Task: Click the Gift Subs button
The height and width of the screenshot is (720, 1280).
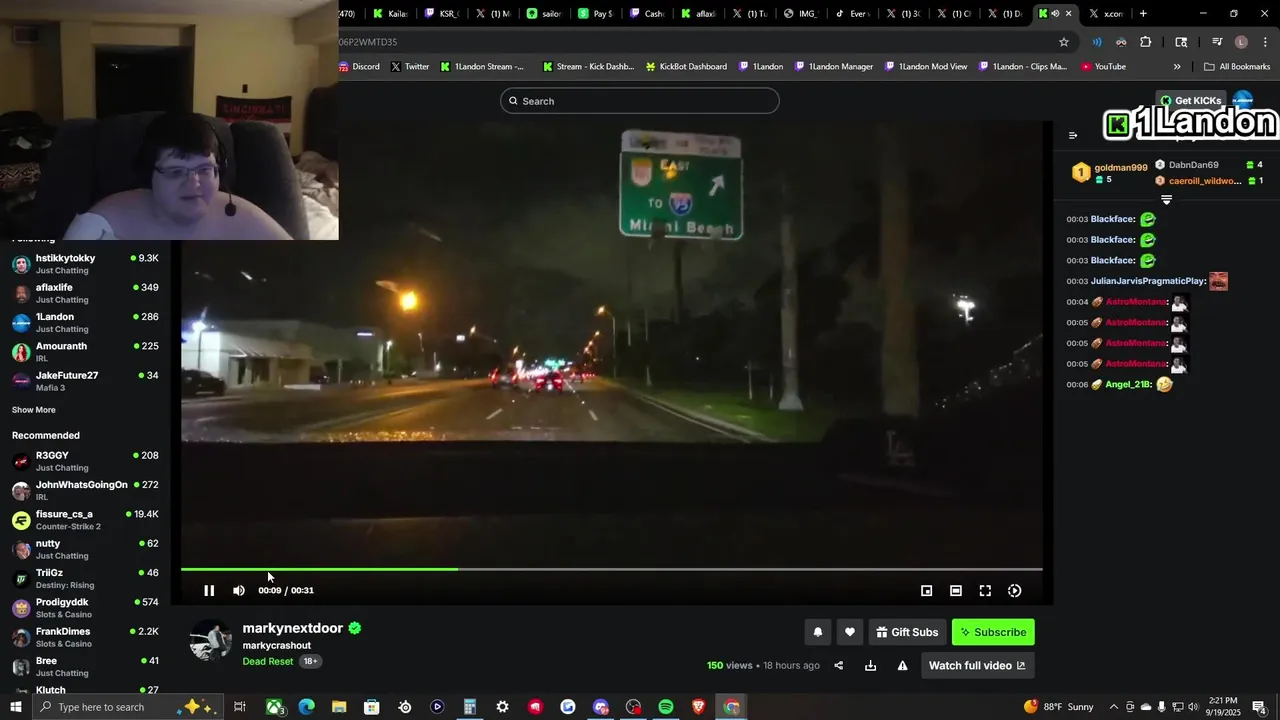Action: click(x=907, y=632)
